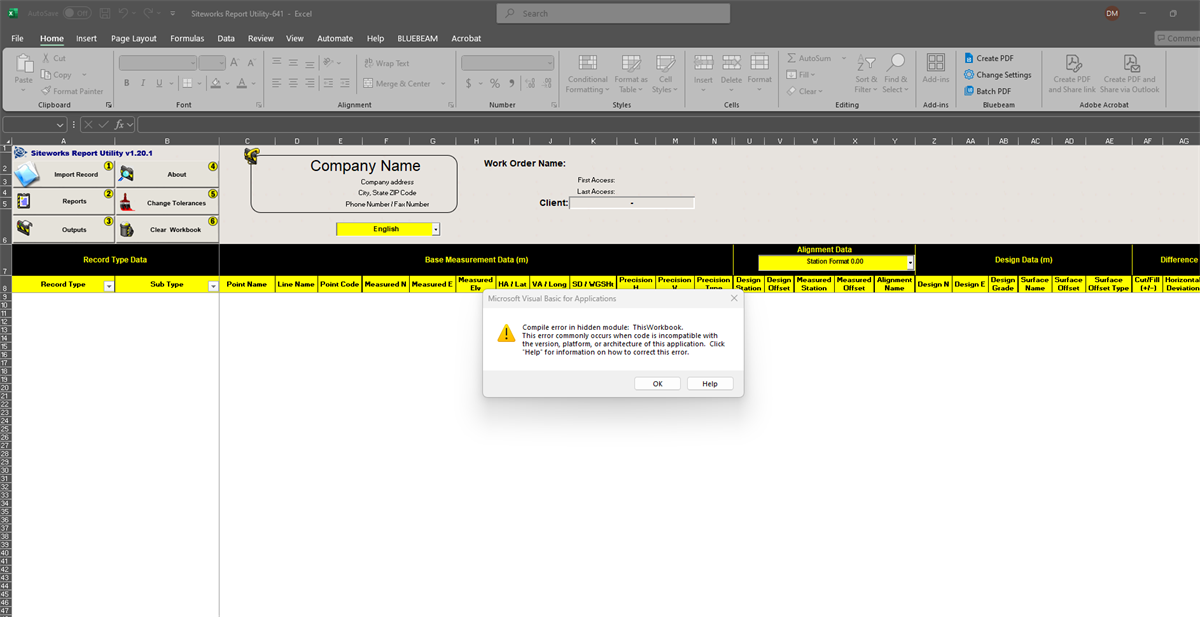The width and height of the screenshot is (1200, 617).
Task: Click the Client input field
Action: 632,203
